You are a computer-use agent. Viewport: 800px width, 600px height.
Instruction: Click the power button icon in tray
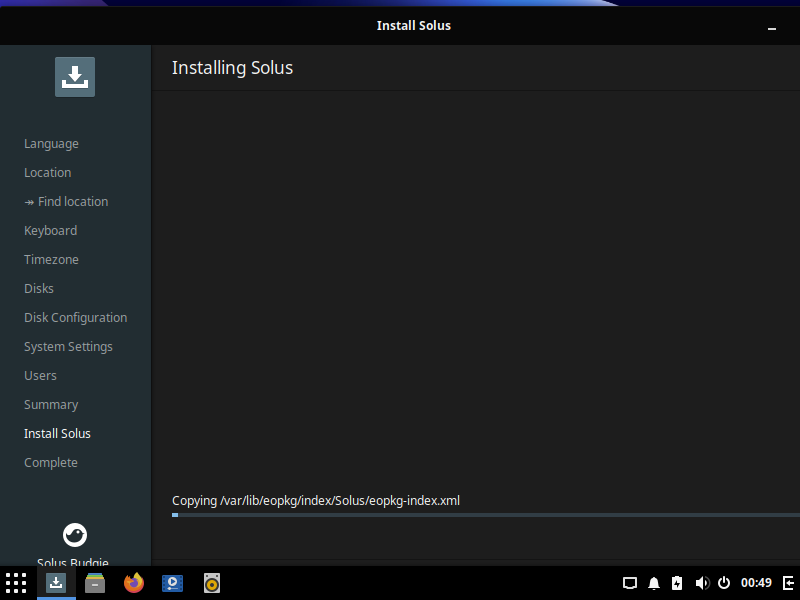pyautogui.click(x=724, y=583)
